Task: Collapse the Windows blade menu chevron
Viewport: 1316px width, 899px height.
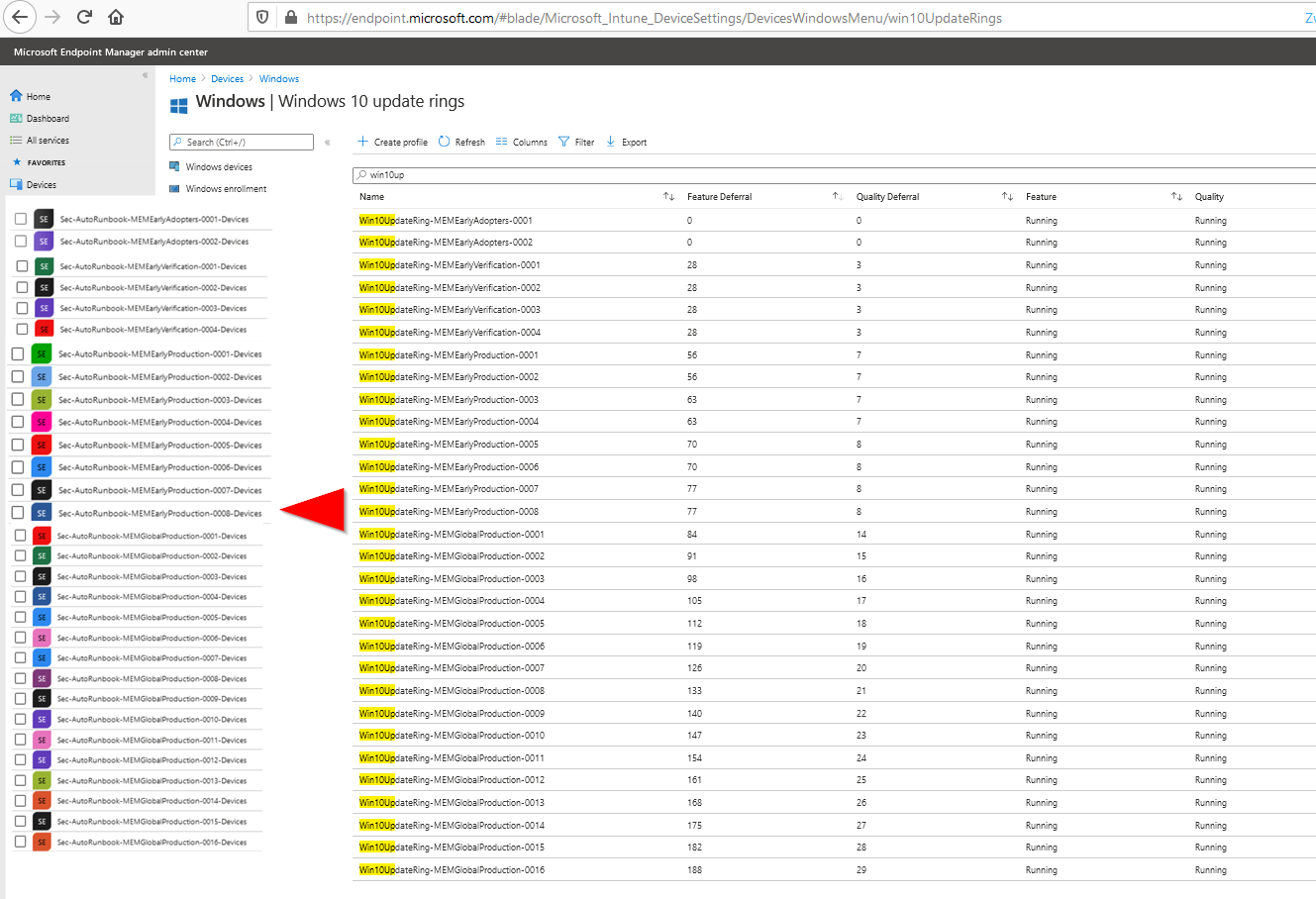Action: (x=327, y=143)
